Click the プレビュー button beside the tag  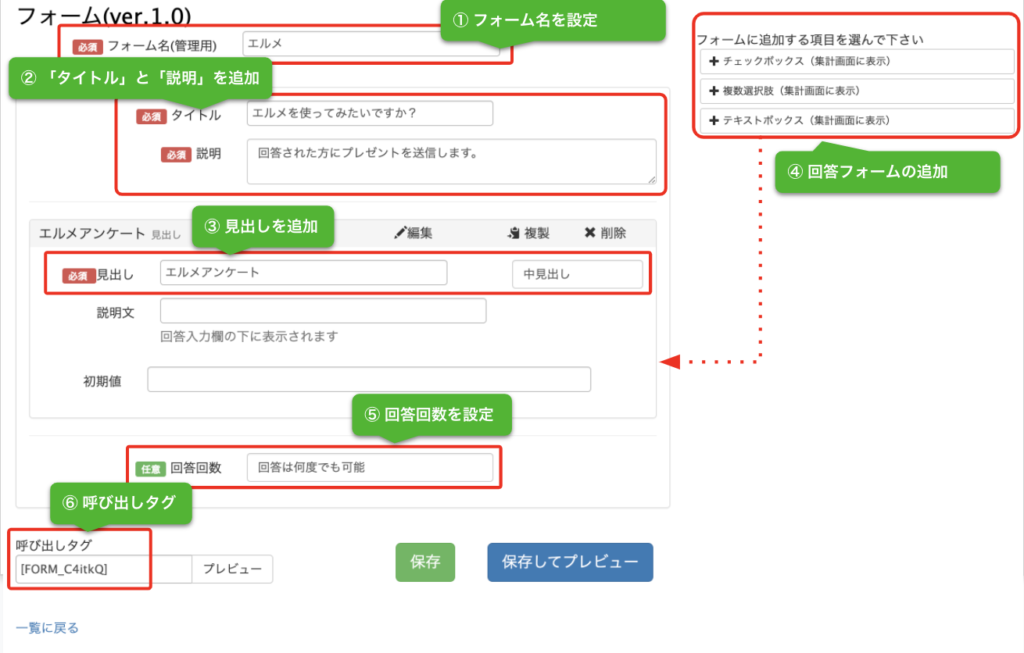pyautogui.click(x=232, y=569)
